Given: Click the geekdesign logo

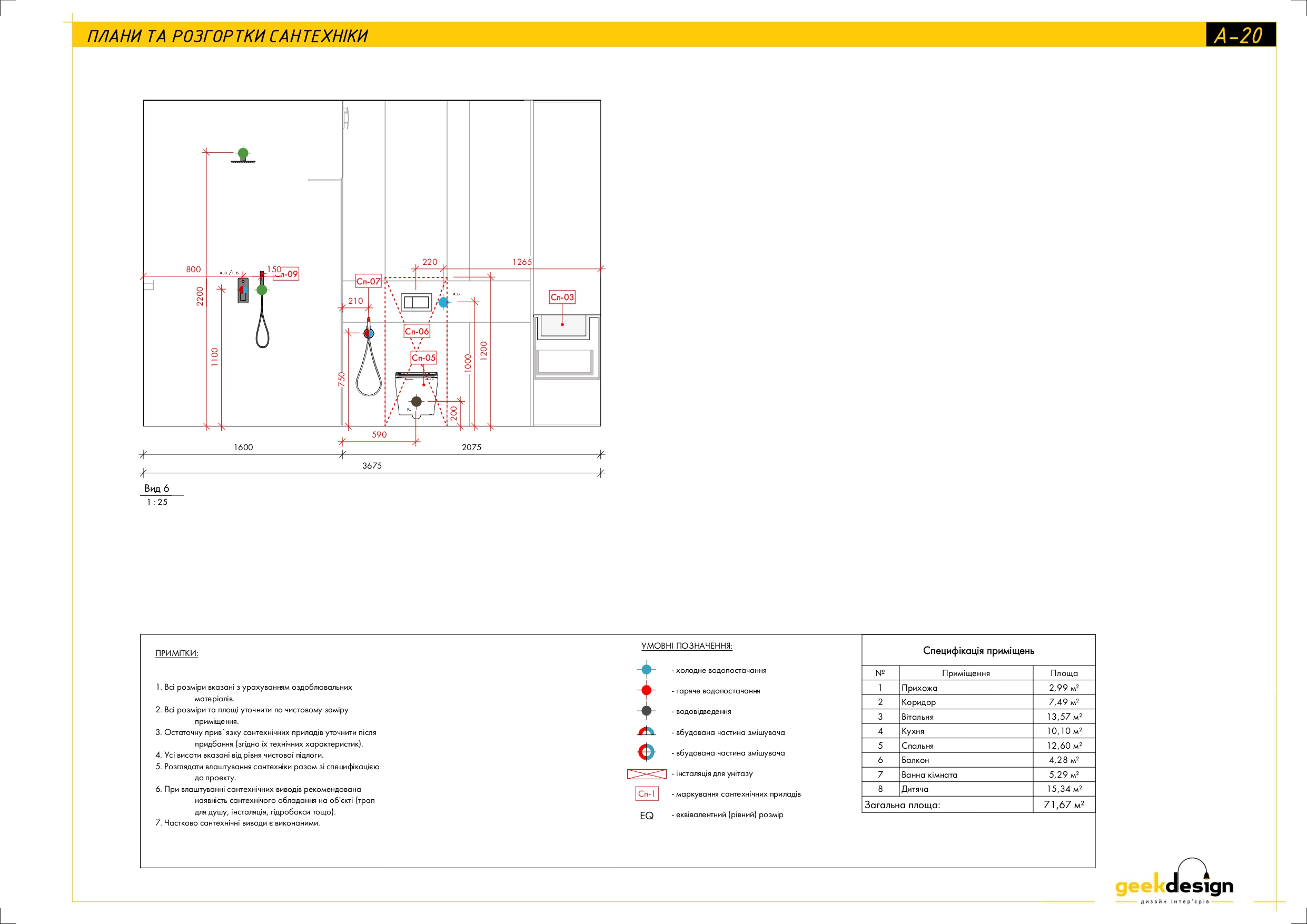Looking at the screenshot, I should coord(1174,881).
